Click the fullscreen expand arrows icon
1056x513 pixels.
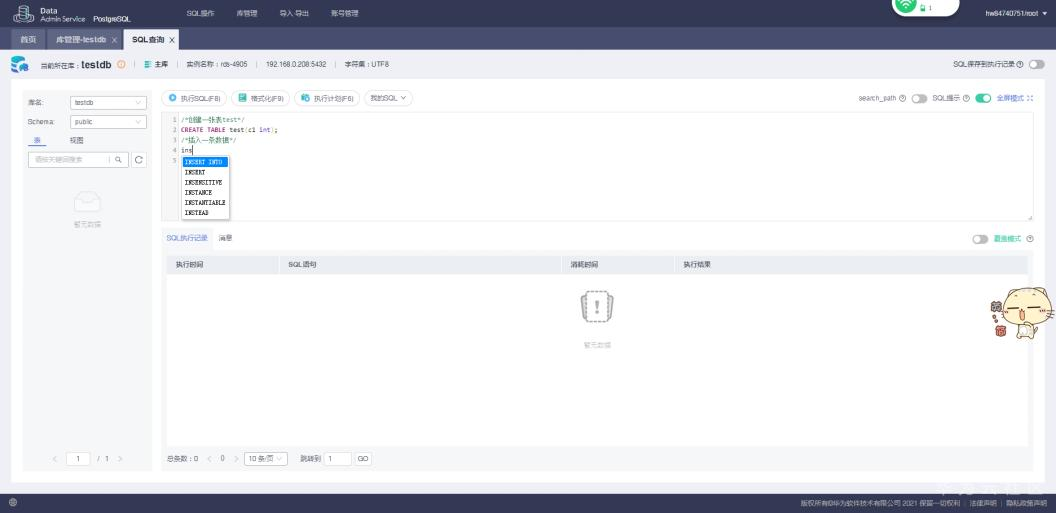(x=1030, y=98)
